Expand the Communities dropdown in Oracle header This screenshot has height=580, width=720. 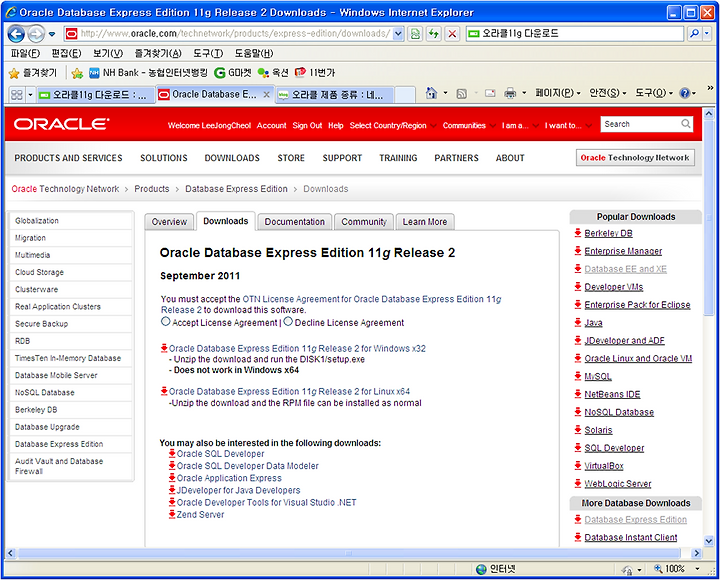[x=468, y=125]
